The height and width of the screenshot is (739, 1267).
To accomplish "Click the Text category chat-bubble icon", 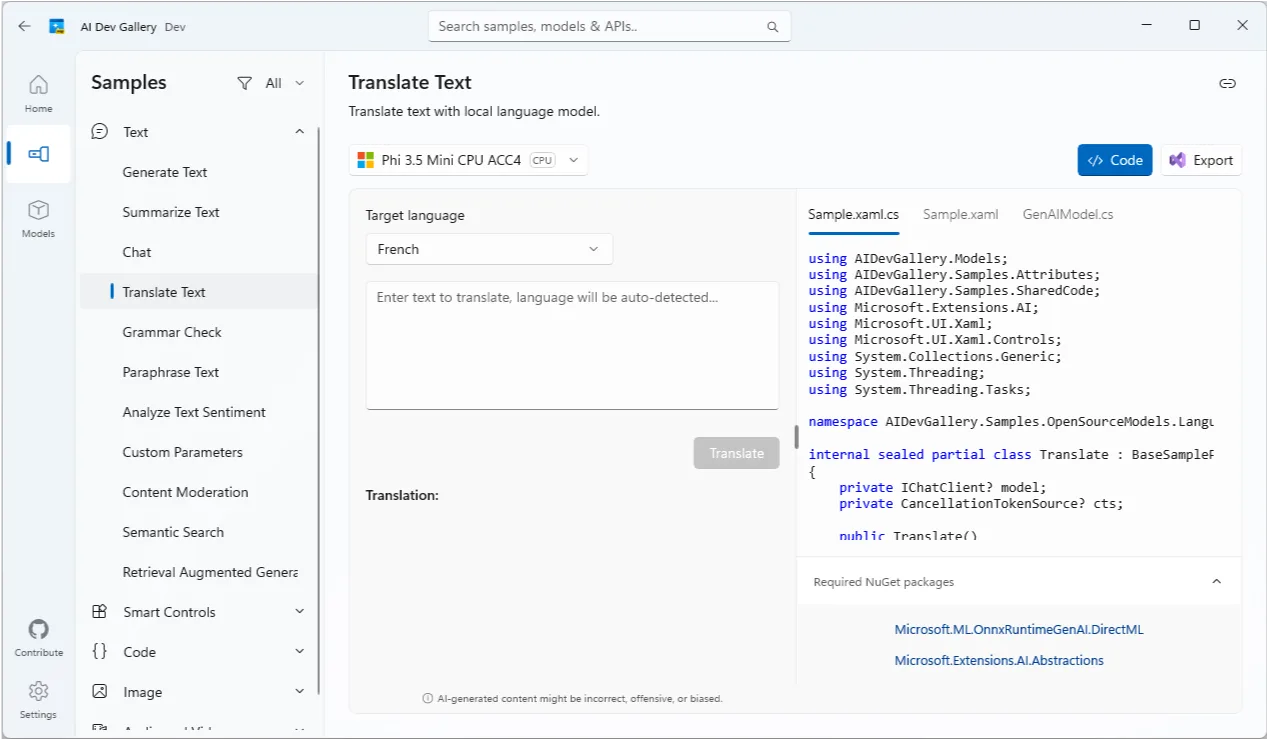I will [x=99, y=131].
